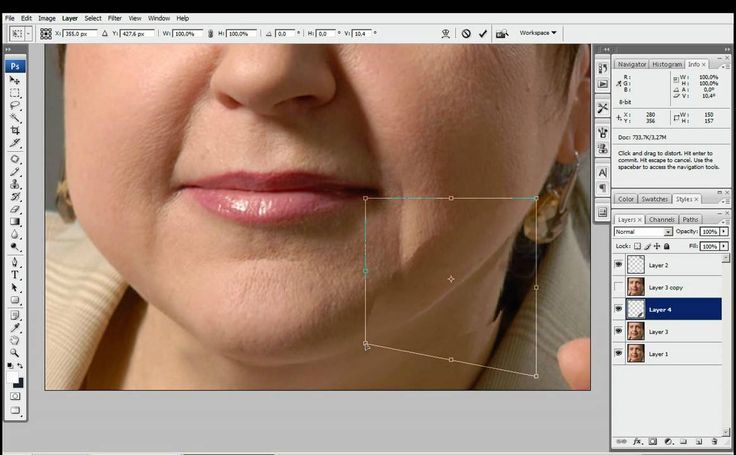
Task: Select the Zoom tool
Action: tap(15, 353)
